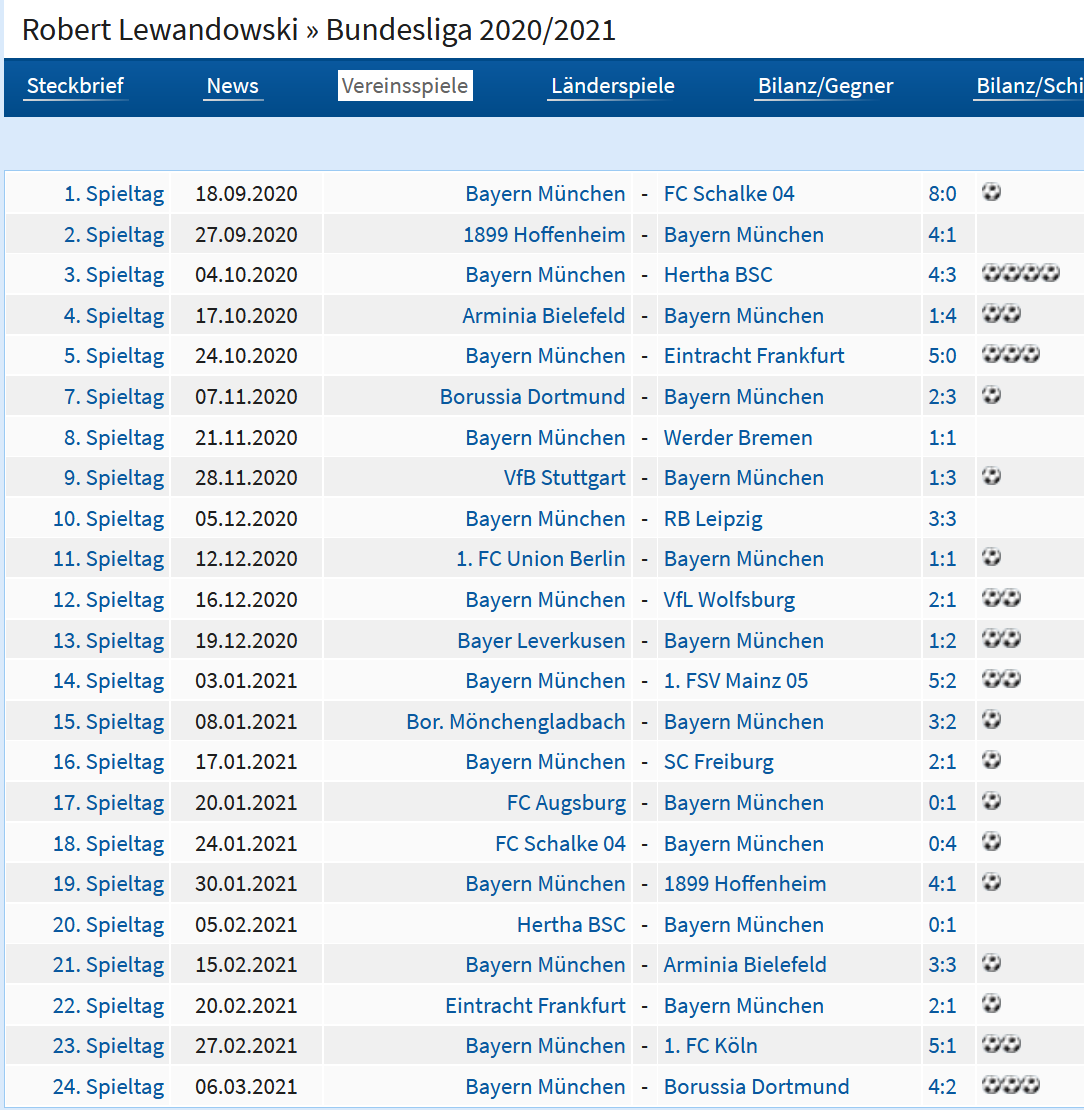Open the Borussia Dortmund link in the 7. Spieltag row

coord(532,397)
